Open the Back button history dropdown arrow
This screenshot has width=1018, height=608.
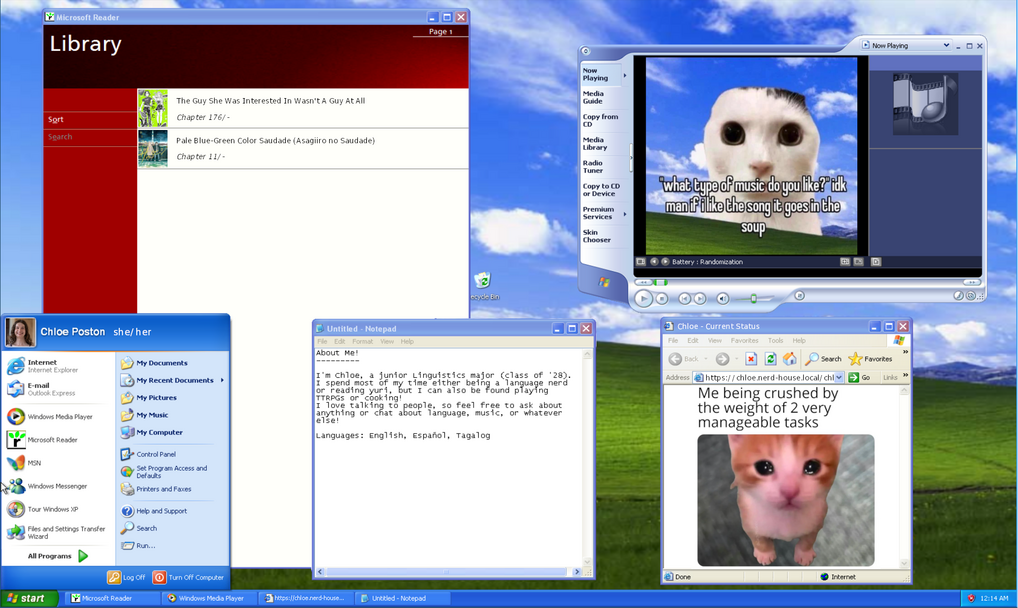tap(705, 359)
